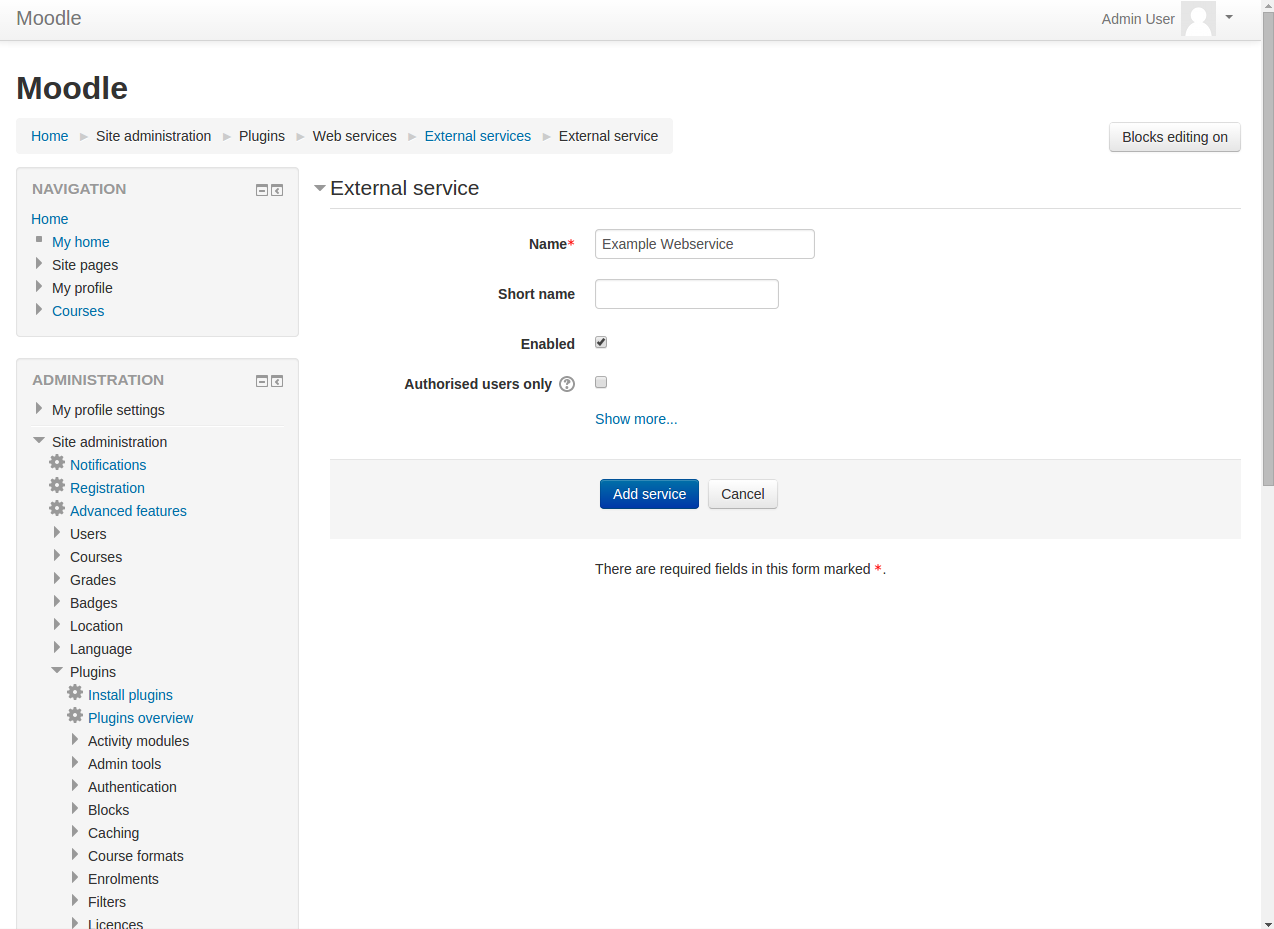
Task: Click gear icon next to Install plugins
Action: point(75,693)
